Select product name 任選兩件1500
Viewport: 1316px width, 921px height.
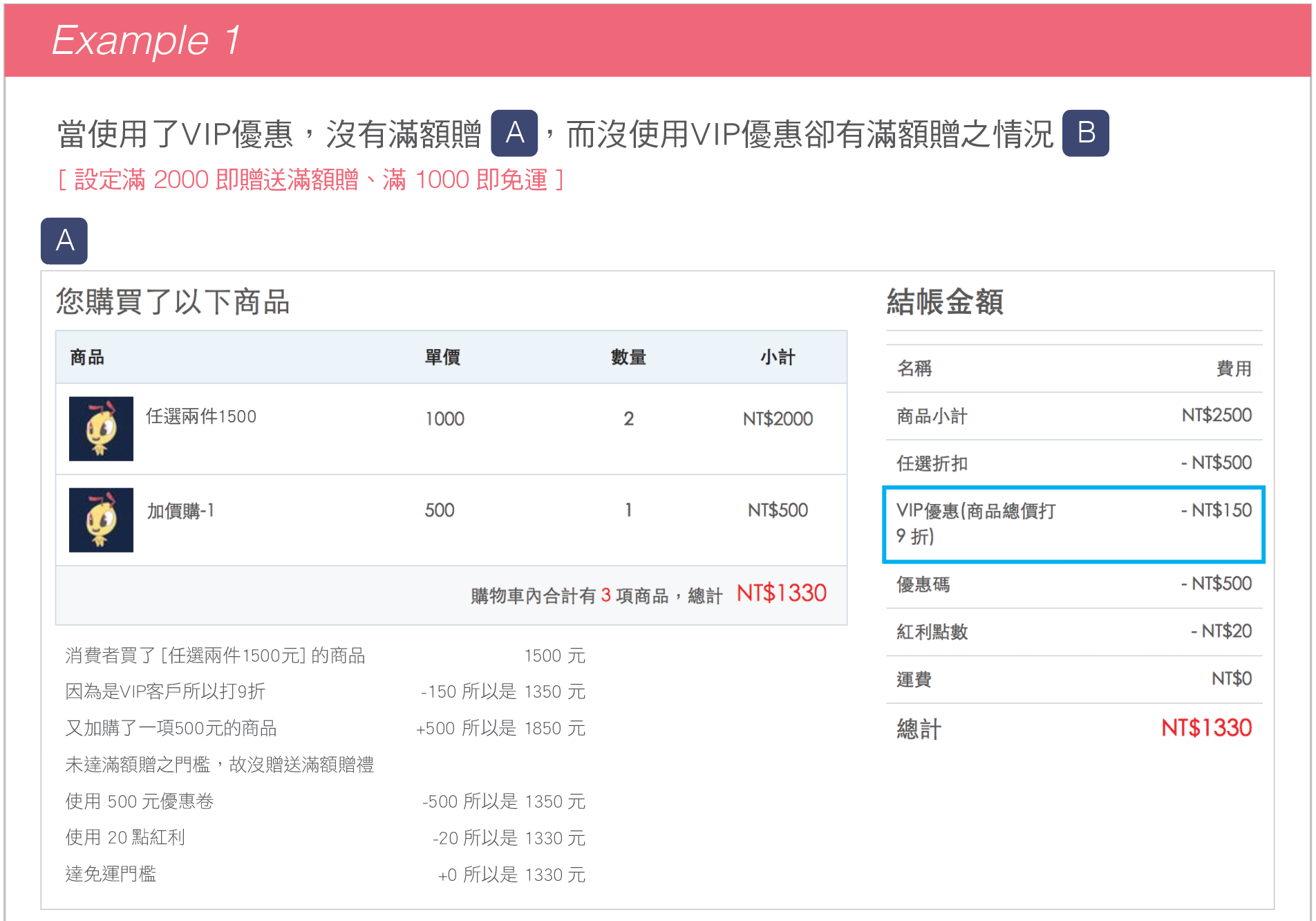click(201, 416)
